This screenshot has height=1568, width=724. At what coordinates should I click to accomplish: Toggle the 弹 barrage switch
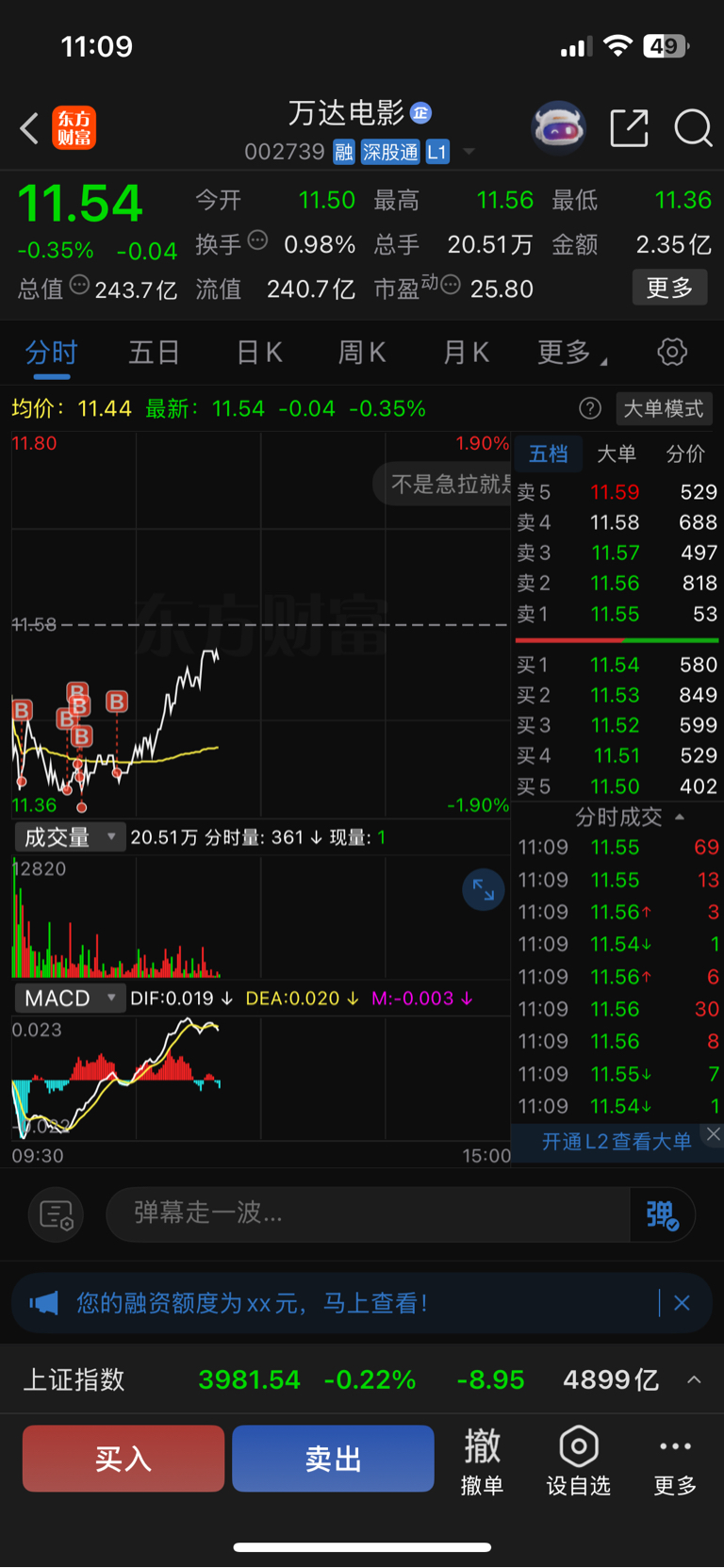click(x=663, y=1215)
